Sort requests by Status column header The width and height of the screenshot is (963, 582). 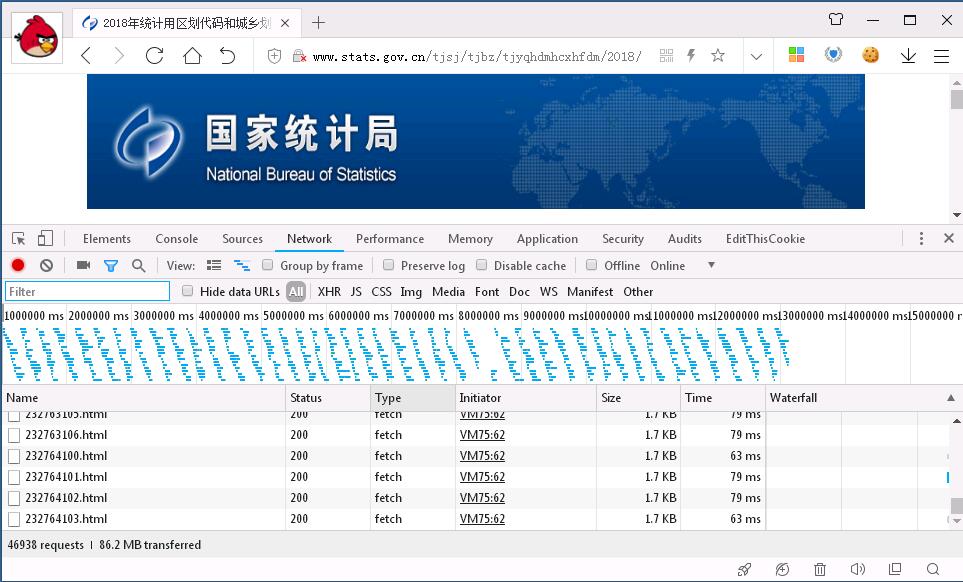(x=328, y=398)
